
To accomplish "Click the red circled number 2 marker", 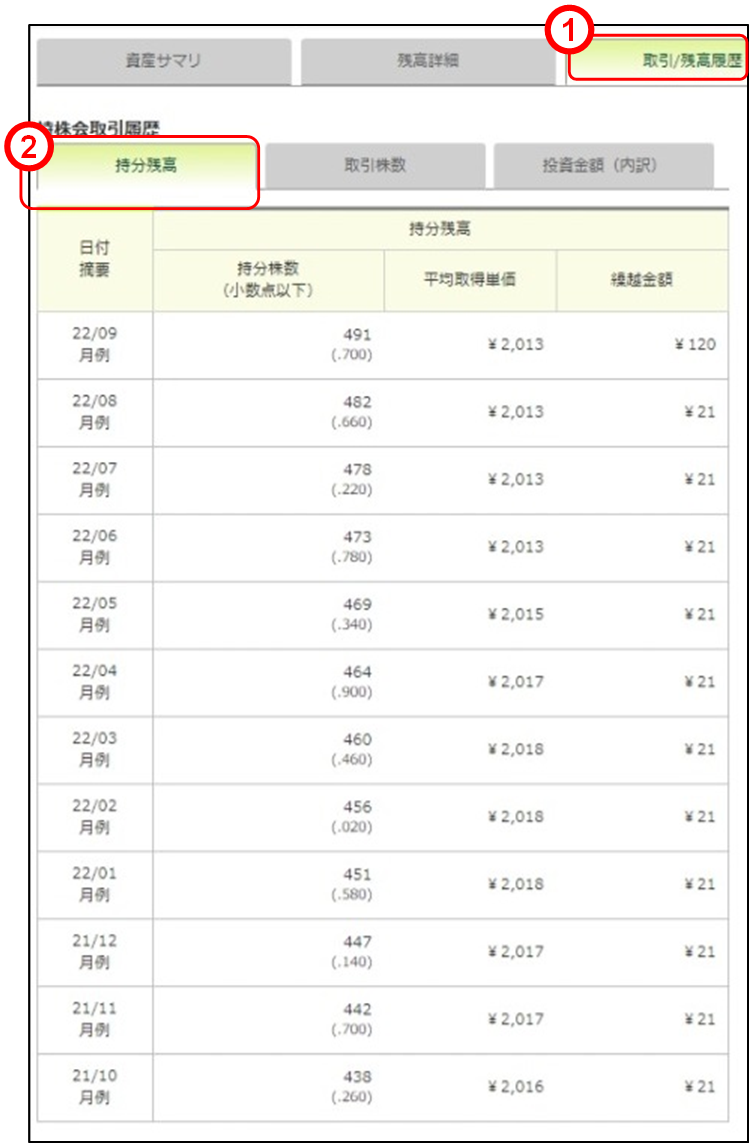I will (x=29, y=148).
